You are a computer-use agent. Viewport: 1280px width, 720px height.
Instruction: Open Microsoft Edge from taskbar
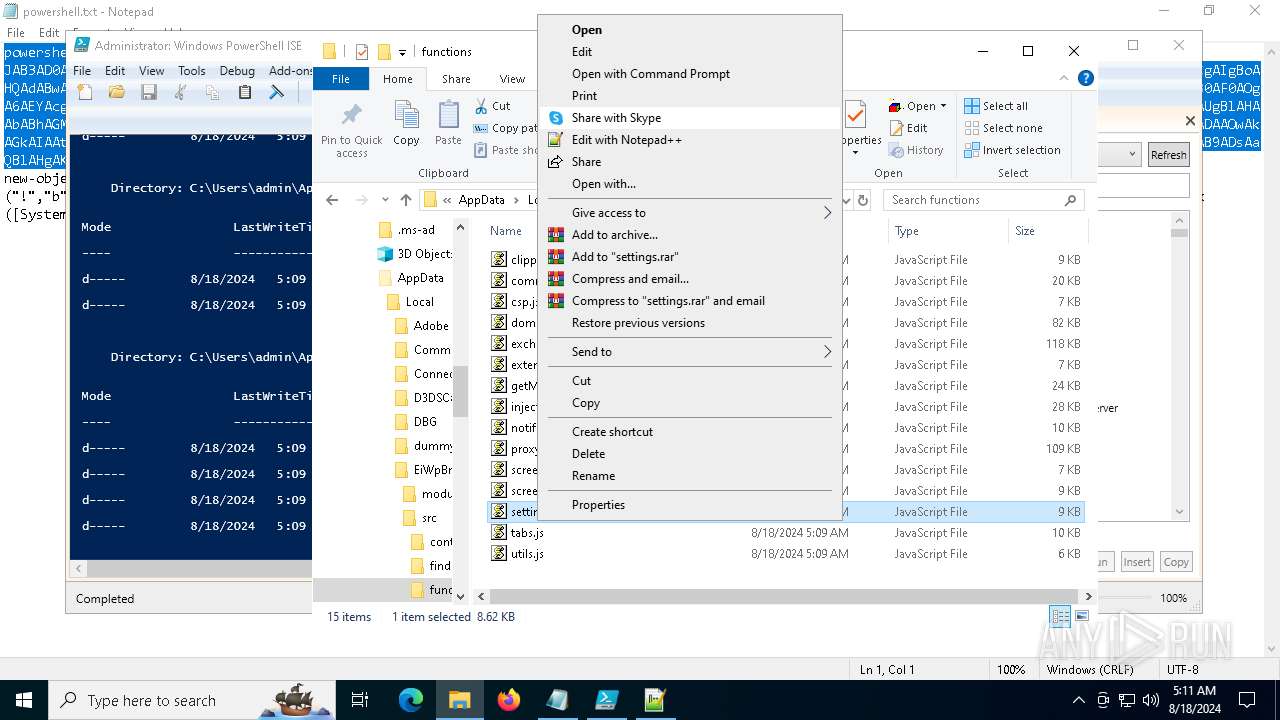pos(411,700)
